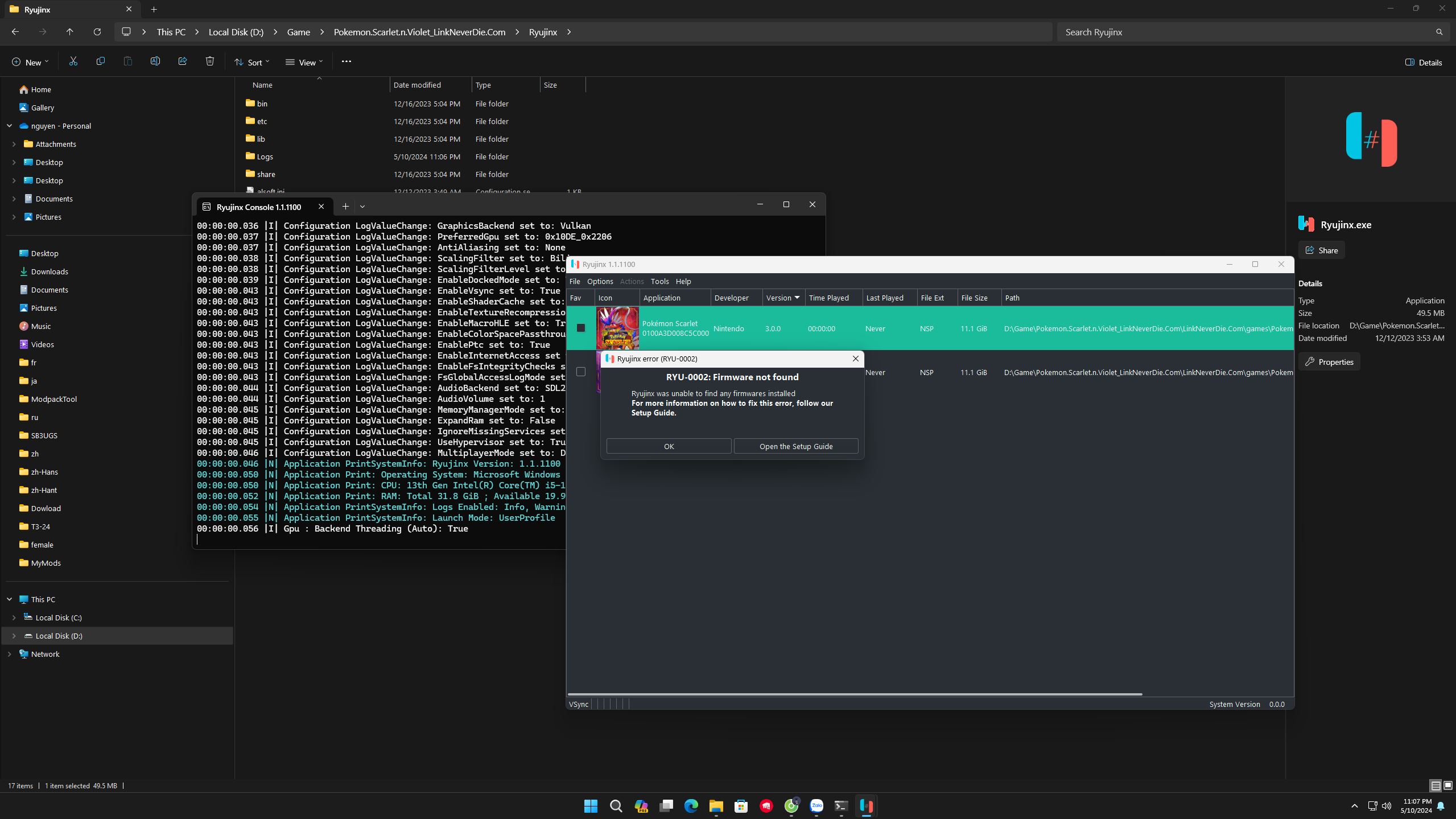
Task: Toggle favorite checkbox for Pokémon Scarlet
Action: [580, 328]
